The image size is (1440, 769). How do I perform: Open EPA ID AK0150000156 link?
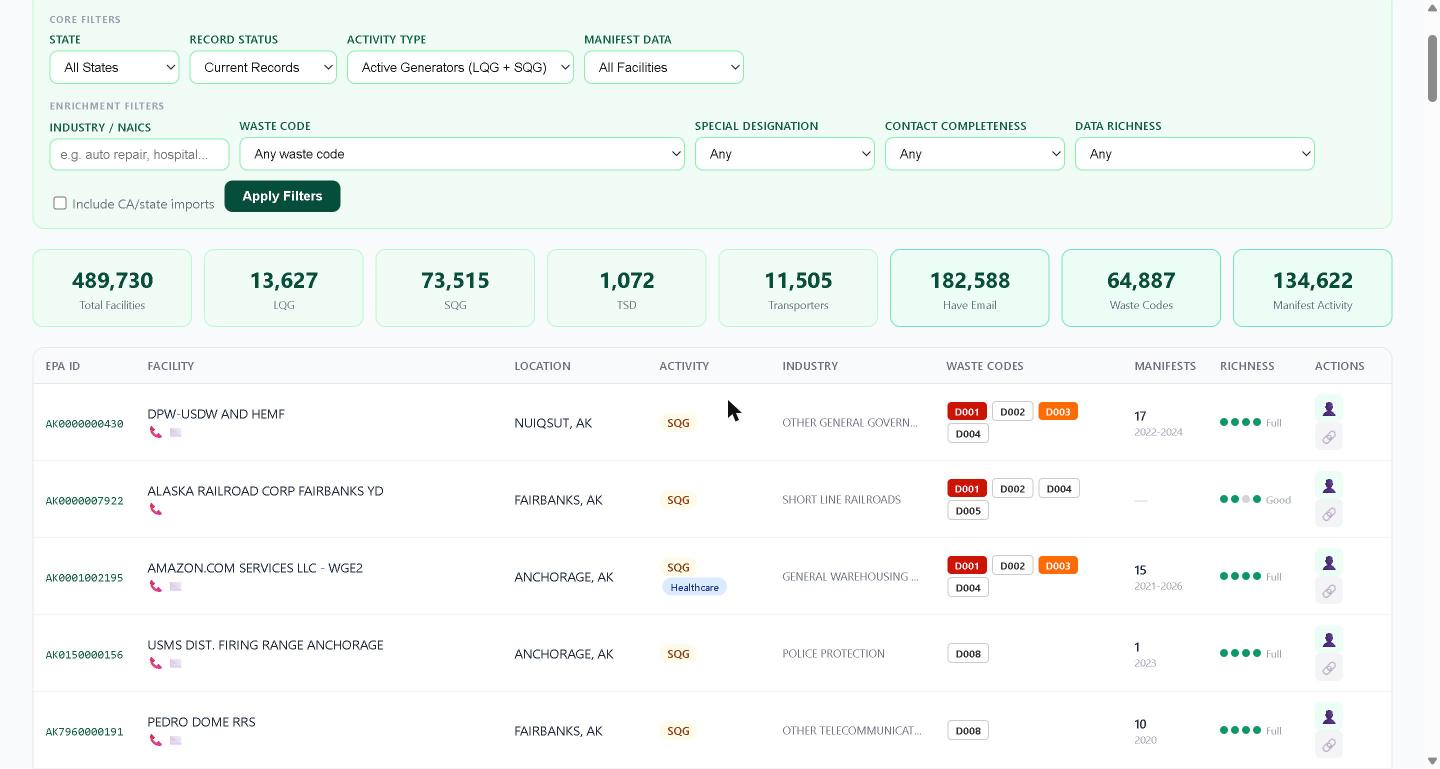coord(84,655)
